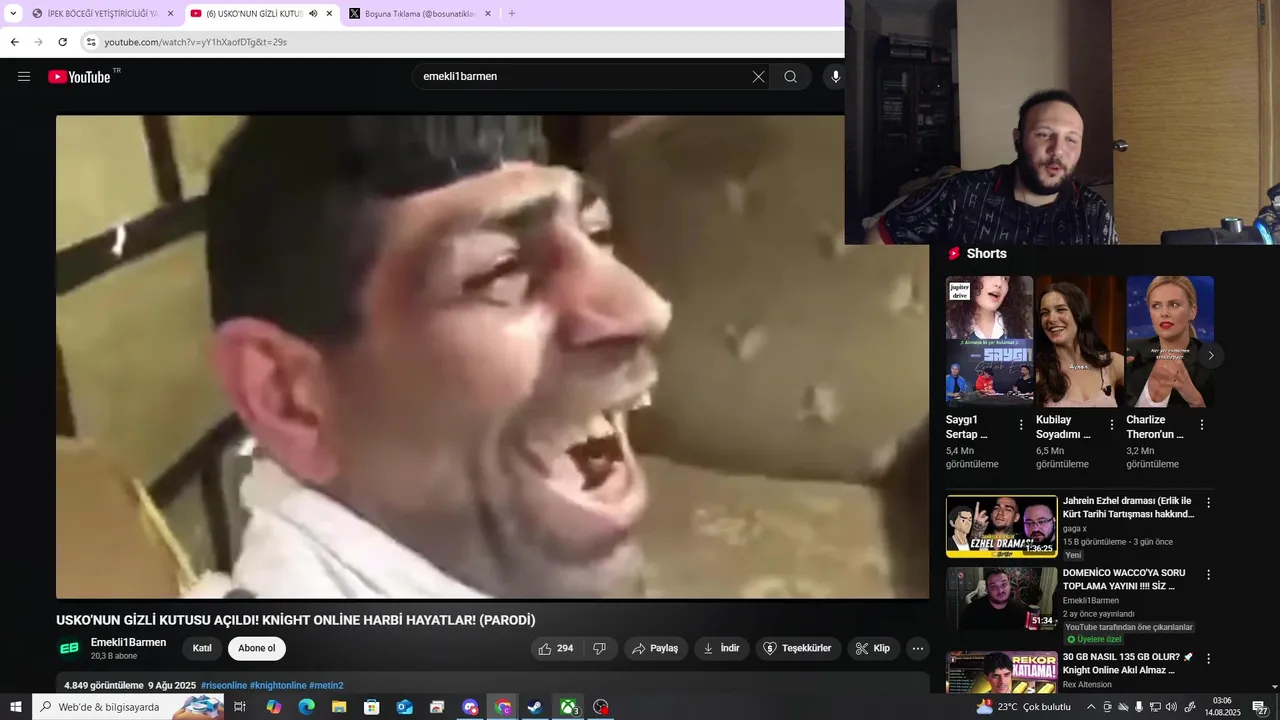Launch Microsoft Edge from the taskbar
The image size is (1280, 720).
point(306,707)
